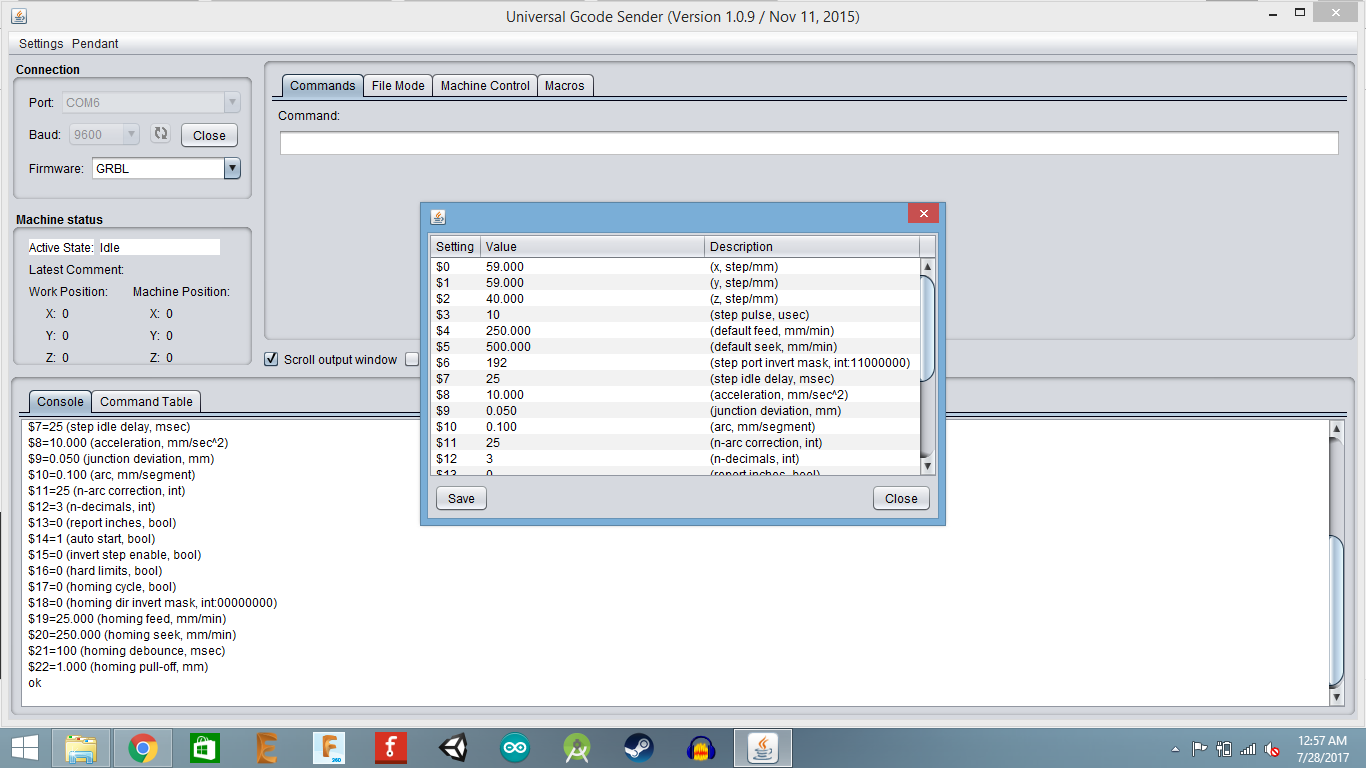Click Save in the firmware settings dialog
This screenshot has height=768, width=1366.
pyautogui.click(x=461, y=499)
